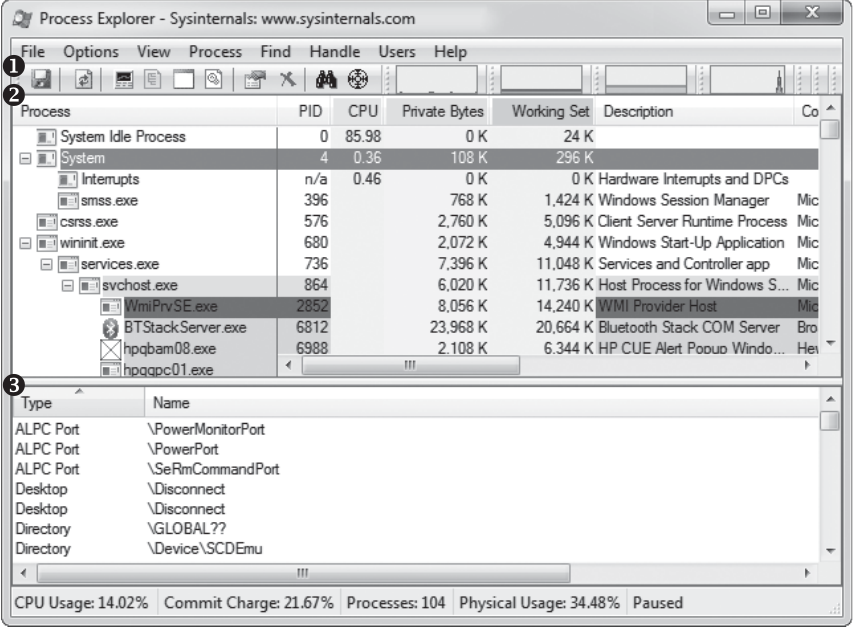Sort by the Process column header

pyautogui.click(x=145, y=112)
